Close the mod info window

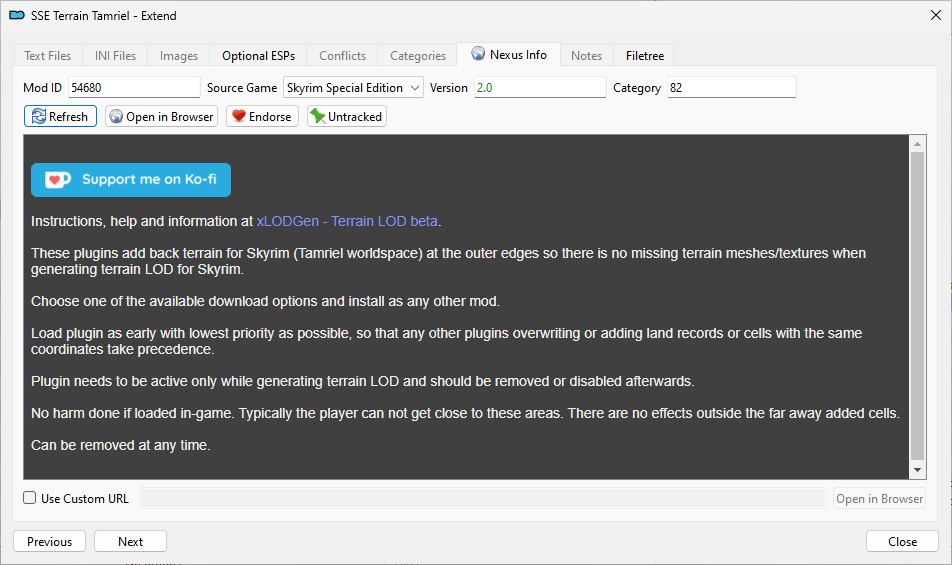936,15
